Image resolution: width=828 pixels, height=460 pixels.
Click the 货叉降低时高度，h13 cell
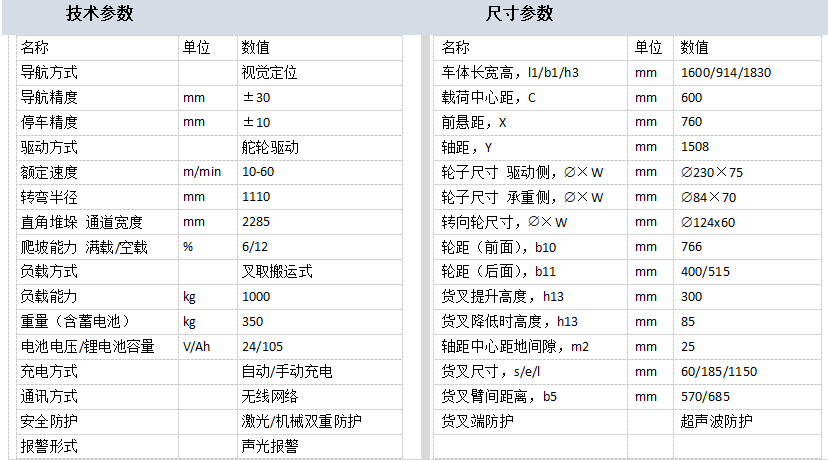(531, 322)
